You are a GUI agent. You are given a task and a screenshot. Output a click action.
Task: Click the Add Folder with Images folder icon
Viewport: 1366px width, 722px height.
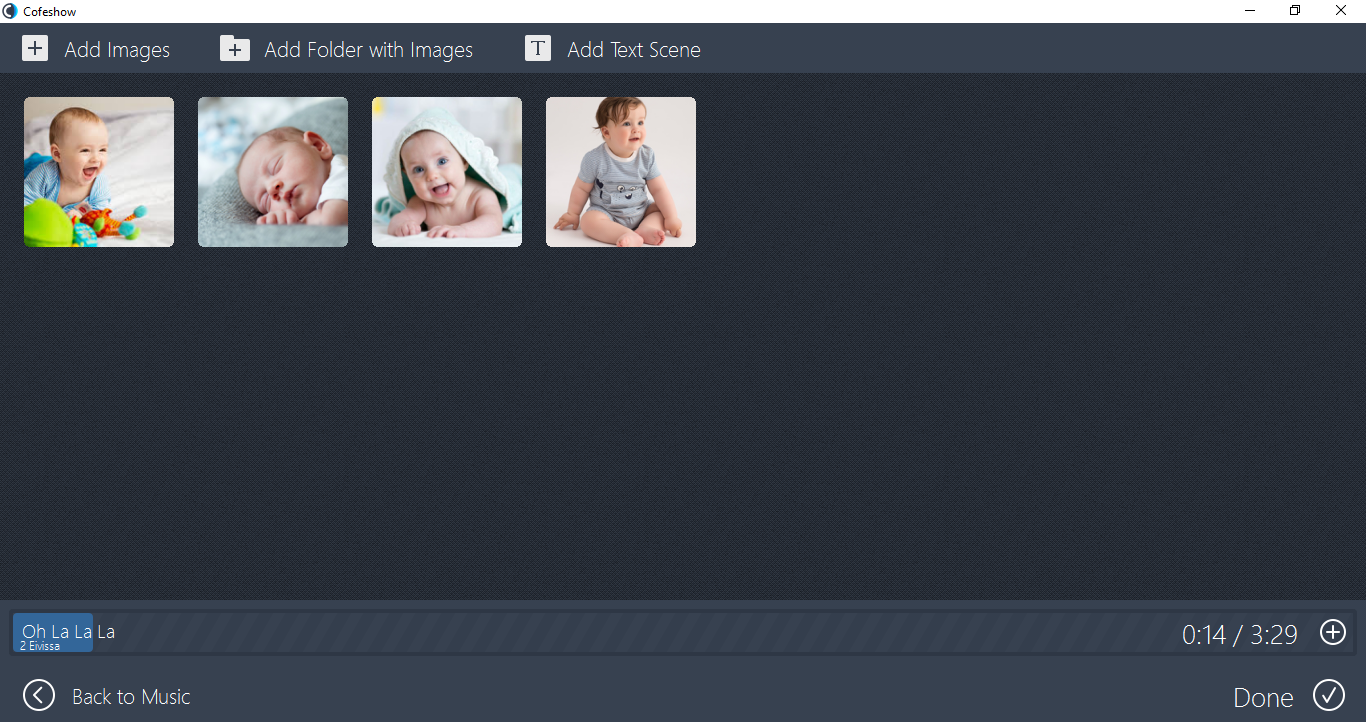tap(235, 48)
